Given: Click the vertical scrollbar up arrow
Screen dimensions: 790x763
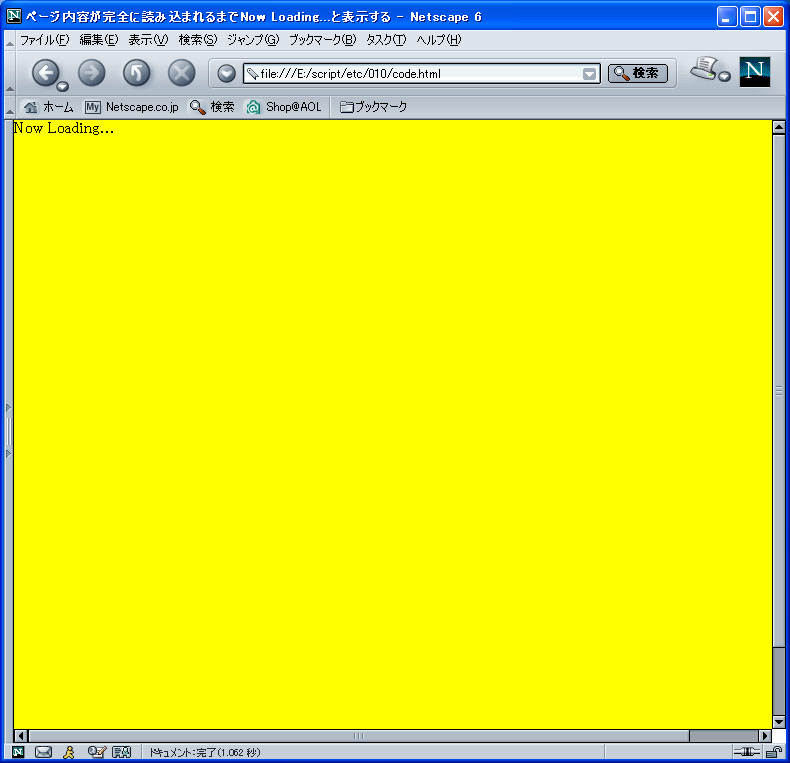Looking at the screenshot, I should (778, 127).
